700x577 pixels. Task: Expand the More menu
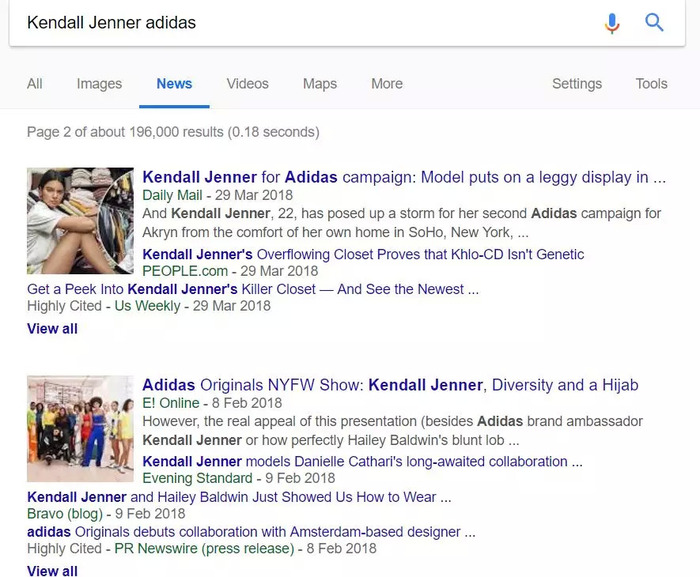click(x=387, y=84)
